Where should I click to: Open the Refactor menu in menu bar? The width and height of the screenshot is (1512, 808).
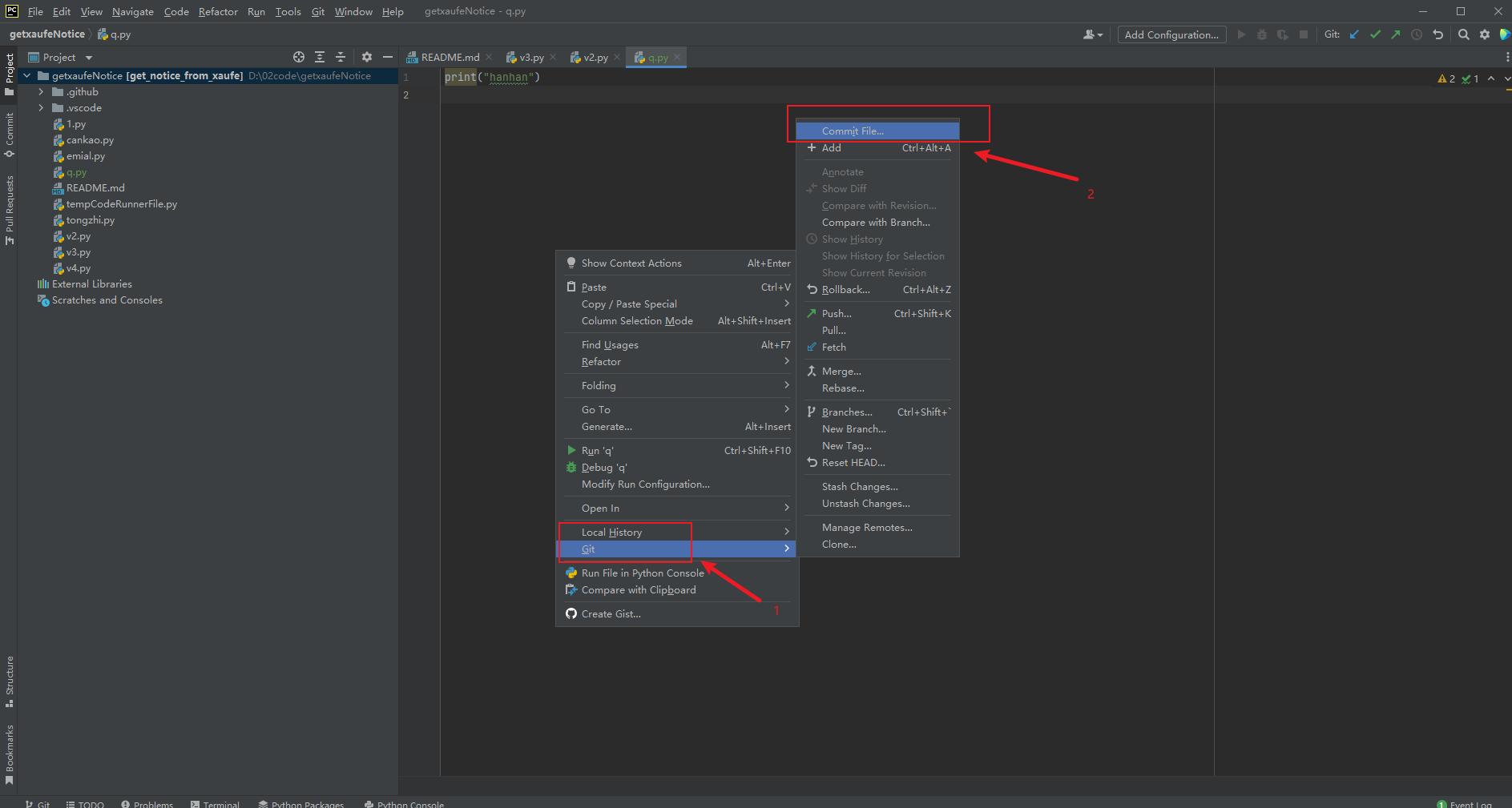point(218,11)
